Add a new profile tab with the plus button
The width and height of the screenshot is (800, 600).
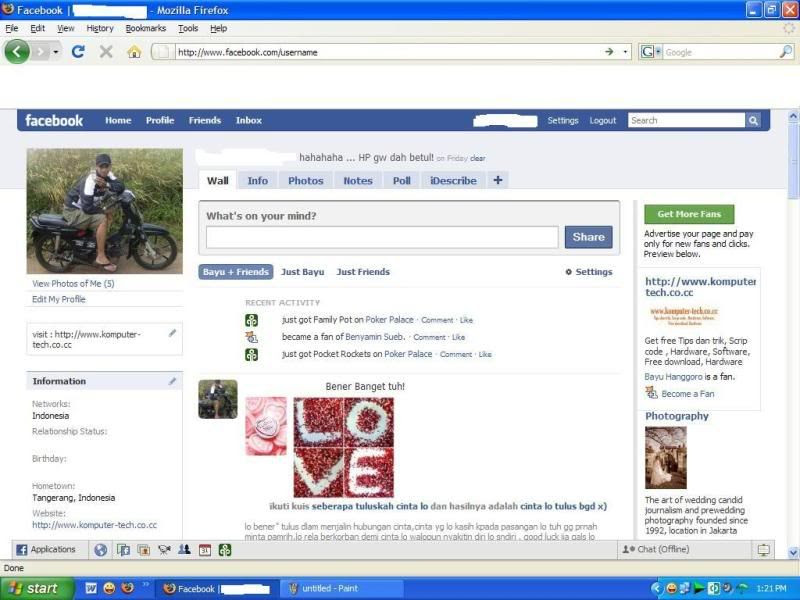point(498,180)
